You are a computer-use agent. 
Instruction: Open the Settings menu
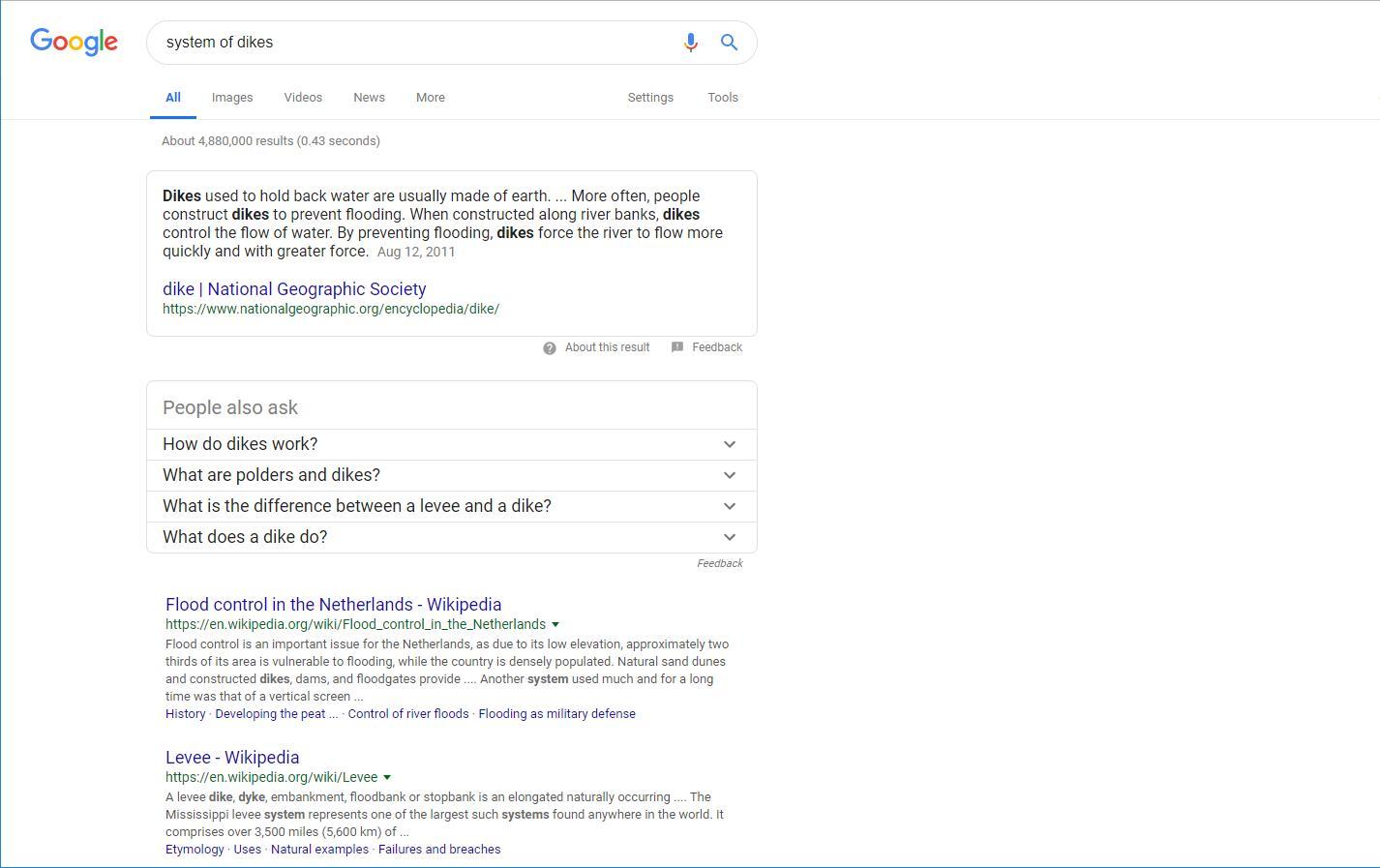click(650, 98)
